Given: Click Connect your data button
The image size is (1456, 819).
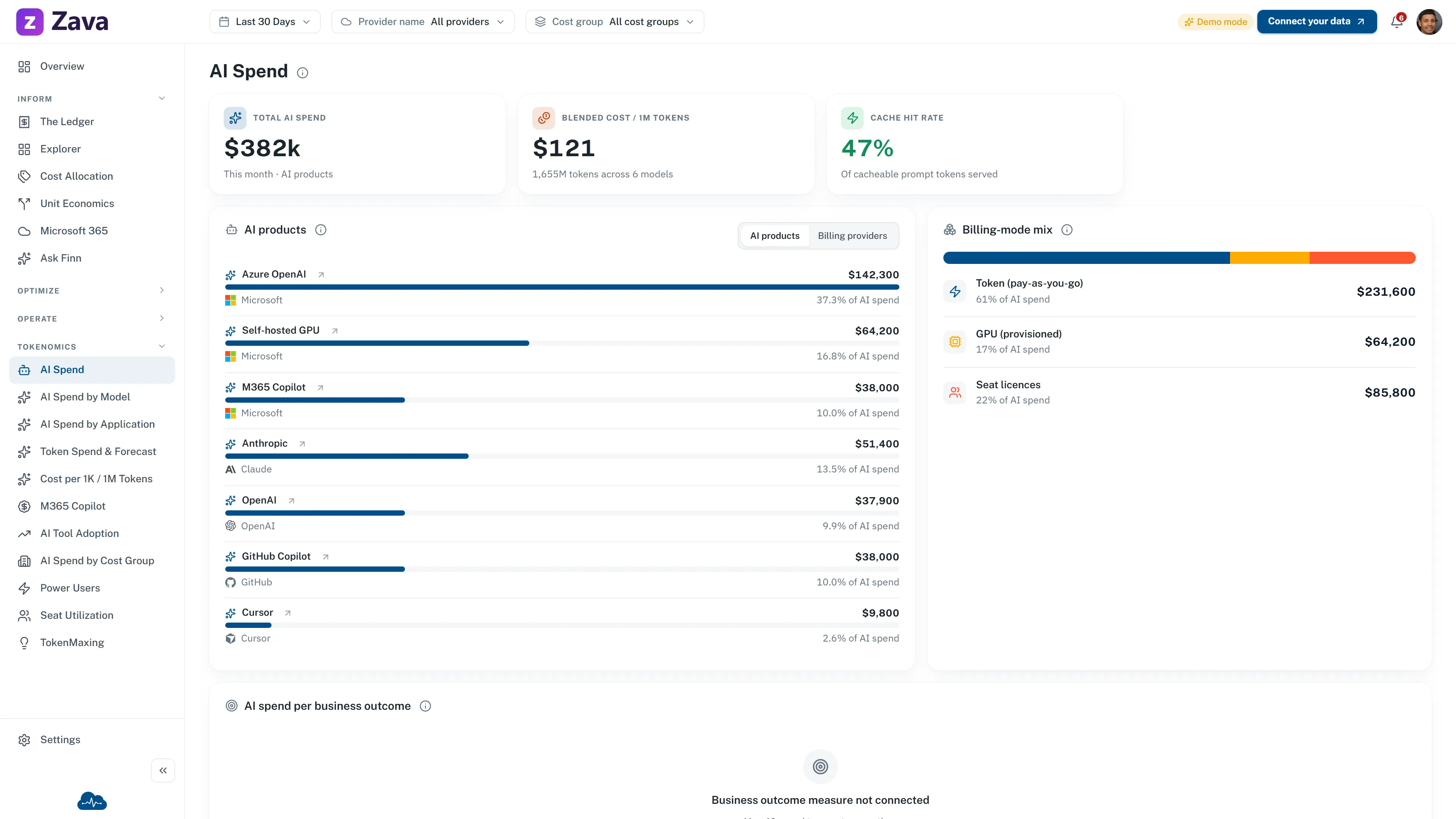Looking at the screenshot, I should [x=1316, y=22].
